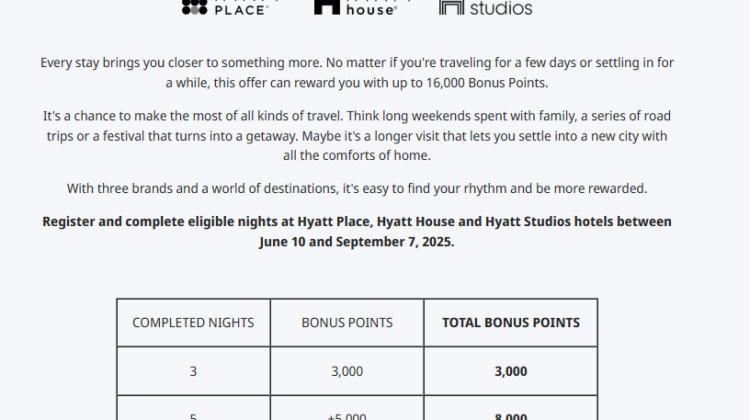
Task: Select the "3" completed nights cell
Action: coord(193,371)
